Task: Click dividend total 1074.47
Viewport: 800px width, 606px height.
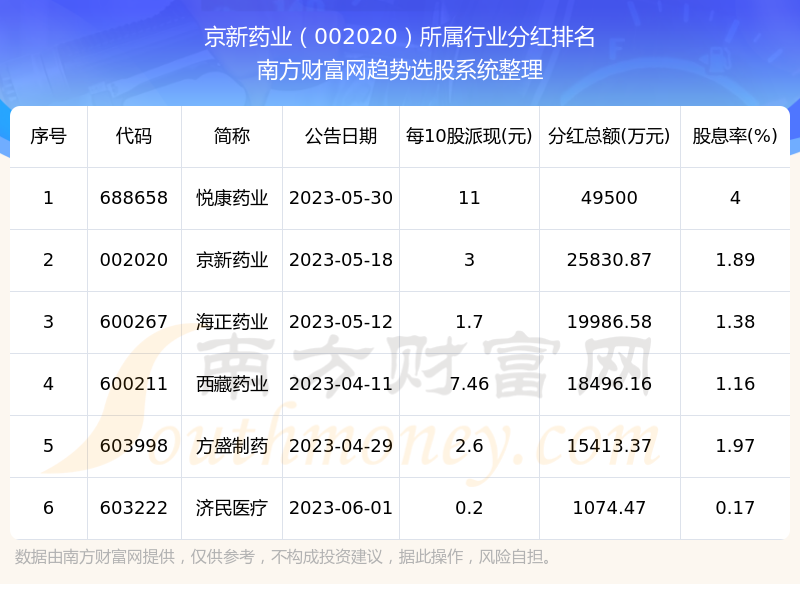Action: (x=609, y=508)
